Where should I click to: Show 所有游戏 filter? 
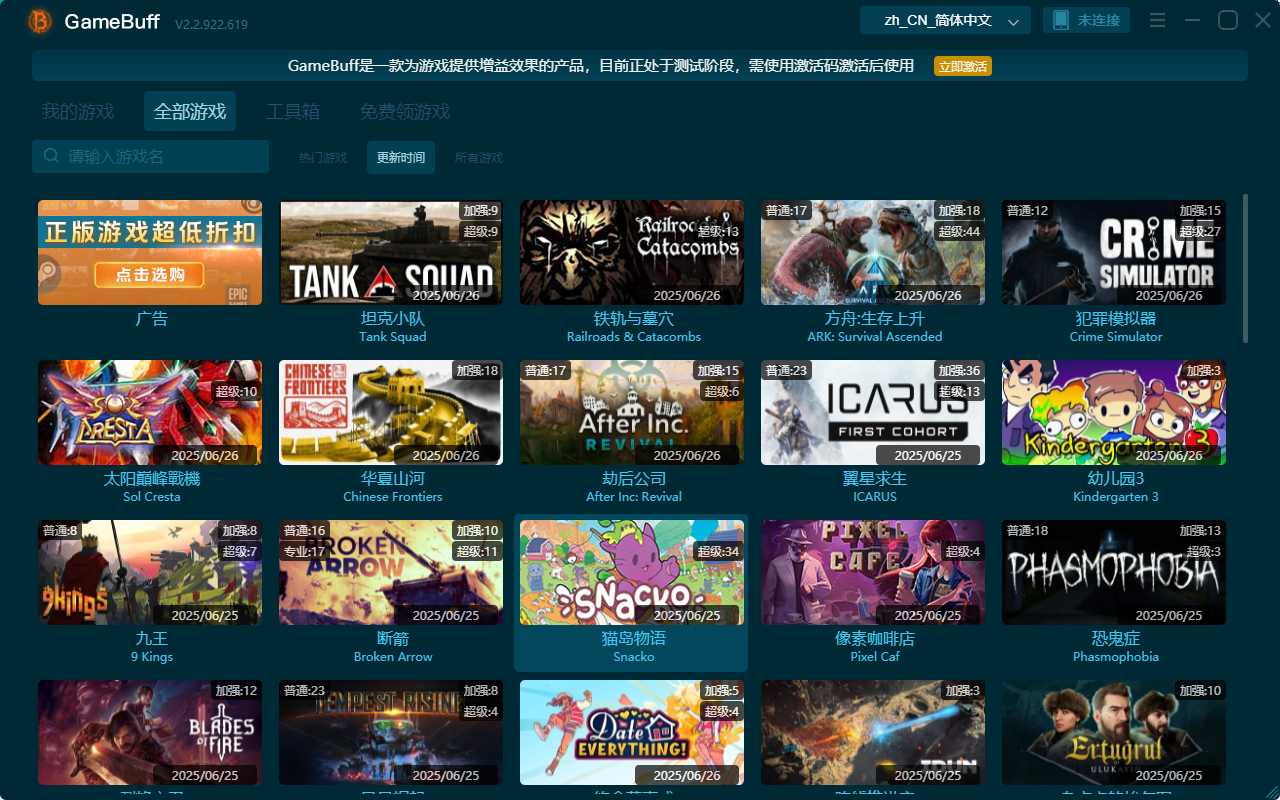[x=479, y=157]
